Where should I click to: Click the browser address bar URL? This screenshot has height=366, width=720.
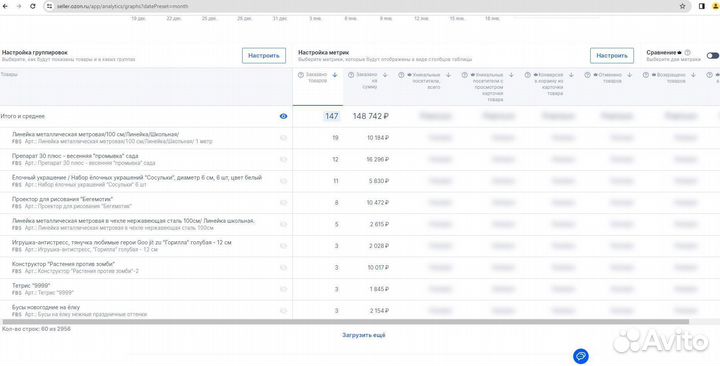pyautogui.click(x=123, y=6)
